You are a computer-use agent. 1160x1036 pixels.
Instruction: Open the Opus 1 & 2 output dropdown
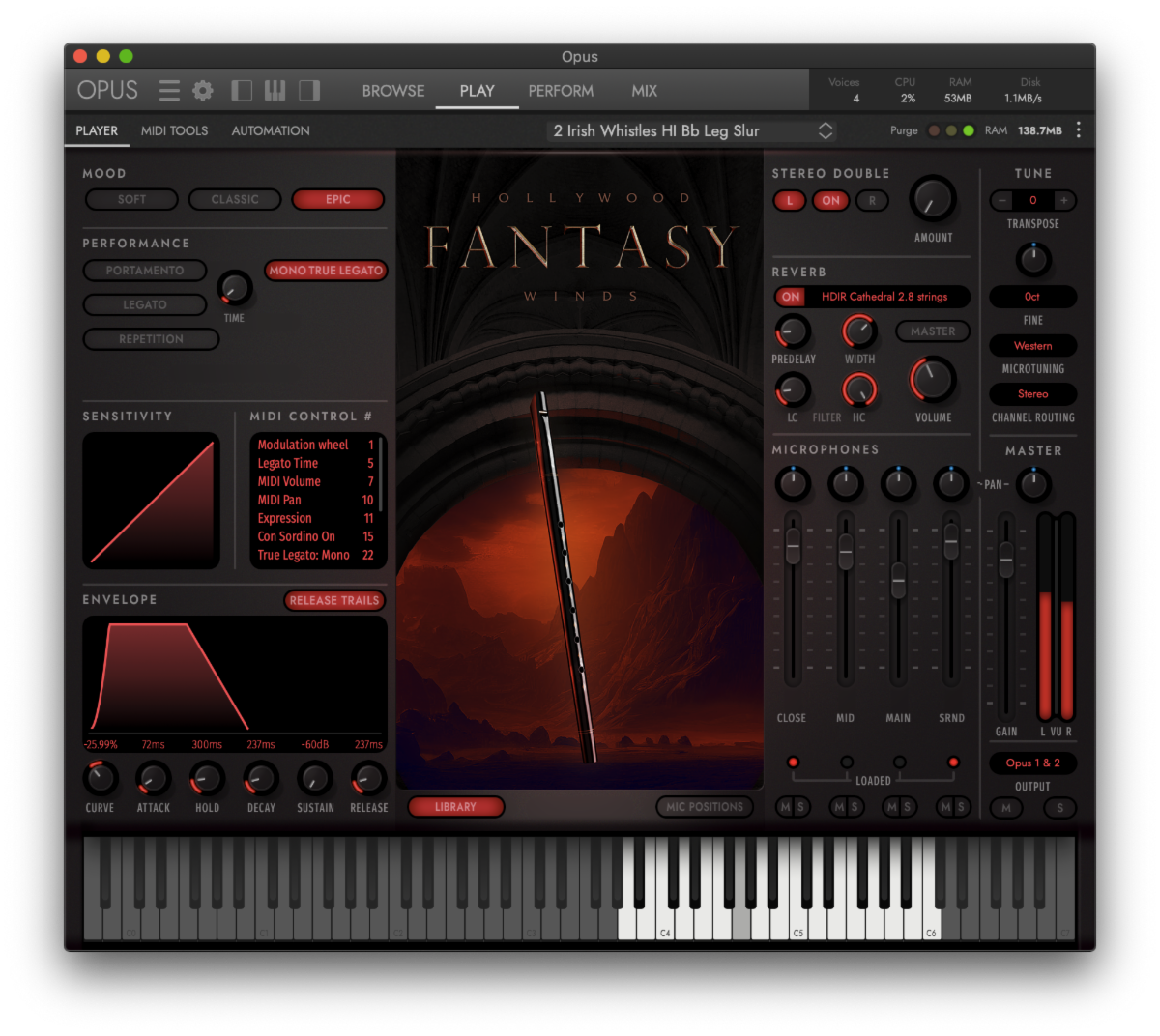pyautogui.click(x=1032, y=763)
